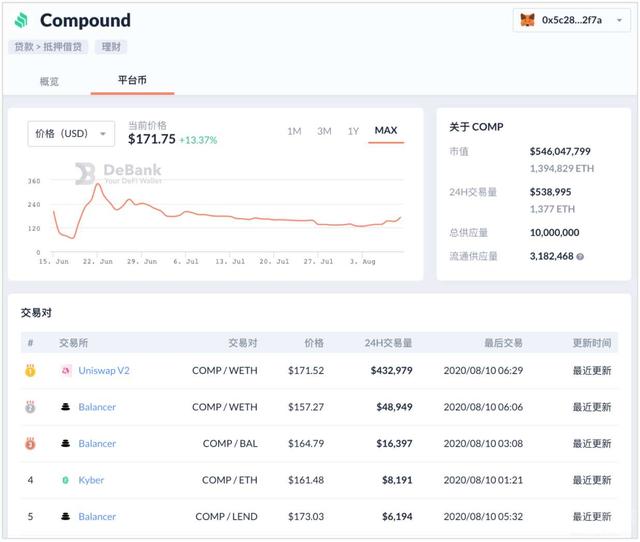
Task: Click the 2020/08/10 06:29 last trade time
Action: pyautogui.click(x=483, y=371)
